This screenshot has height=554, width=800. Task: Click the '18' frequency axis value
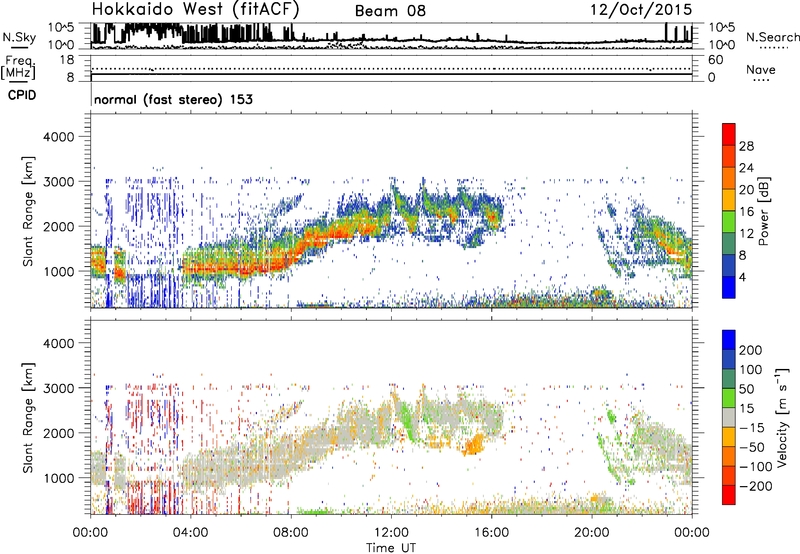(67, 60)
